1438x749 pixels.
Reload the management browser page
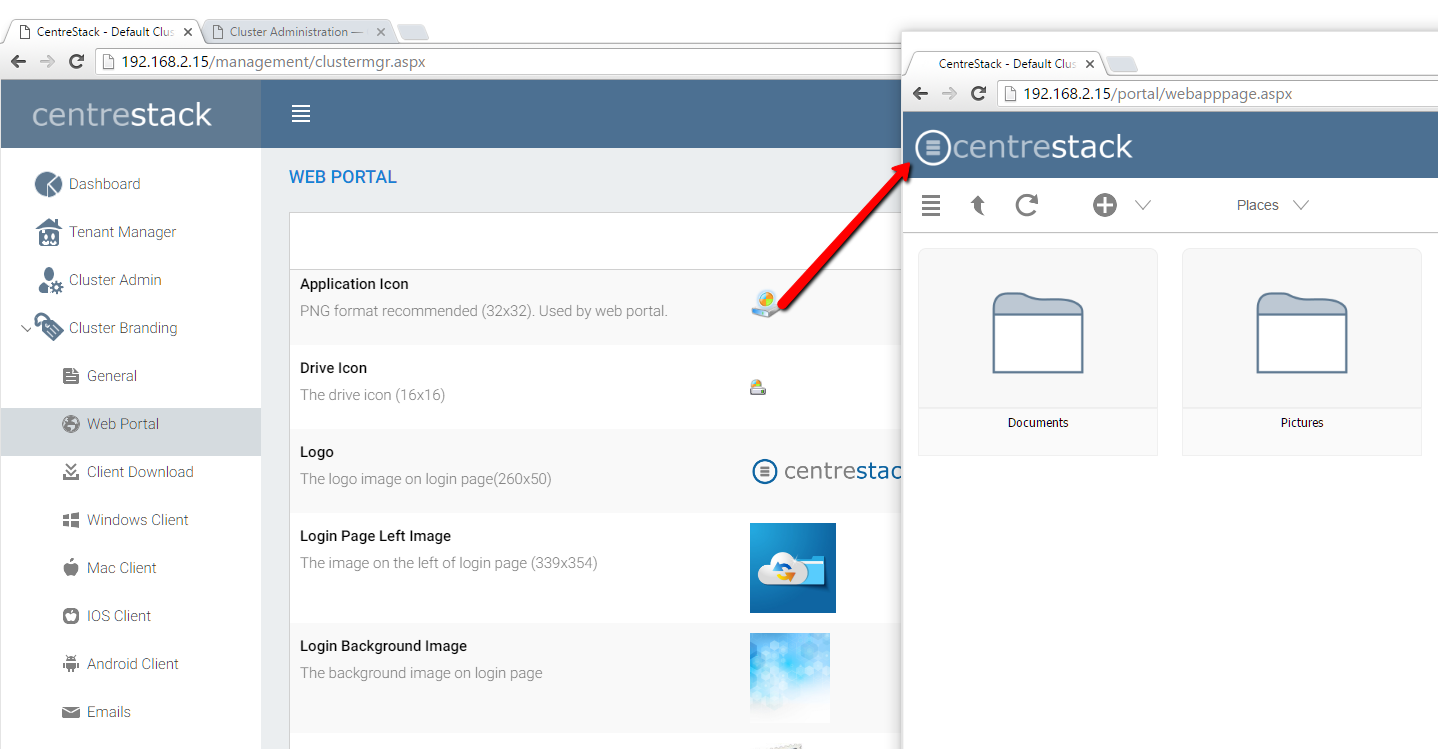pyautogui.click(x=76, y=62)
